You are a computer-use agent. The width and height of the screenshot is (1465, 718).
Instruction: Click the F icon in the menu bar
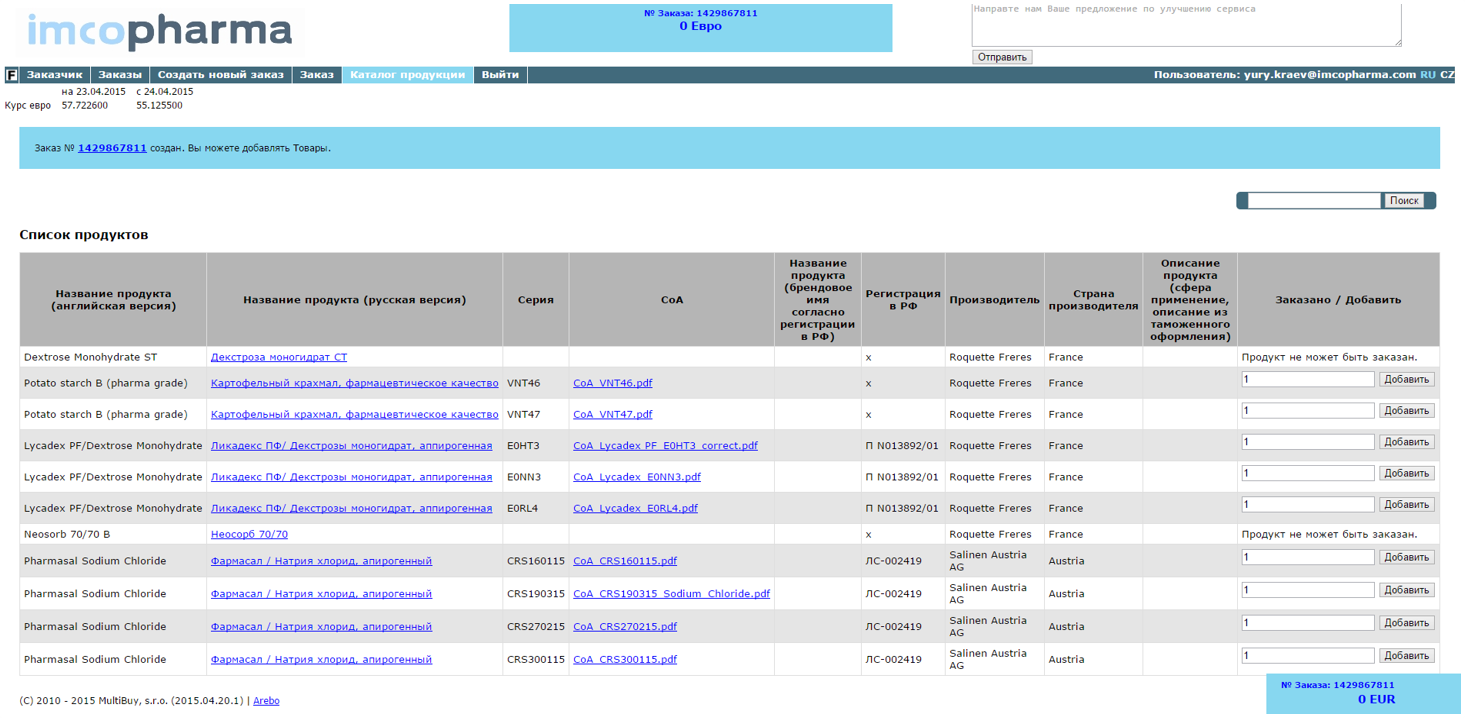coord(12,75)
